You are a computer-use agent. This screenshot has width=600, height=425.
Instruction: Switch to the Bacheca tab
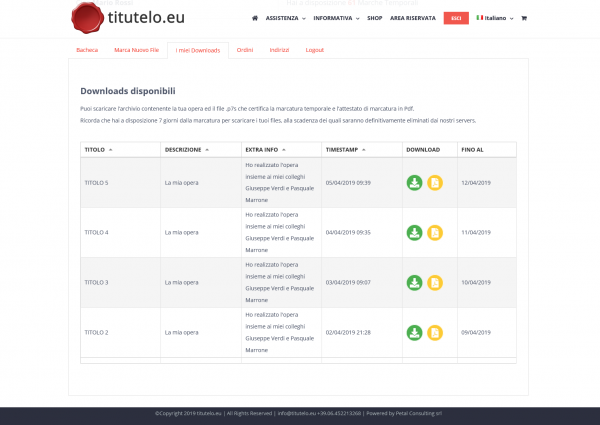87,49
